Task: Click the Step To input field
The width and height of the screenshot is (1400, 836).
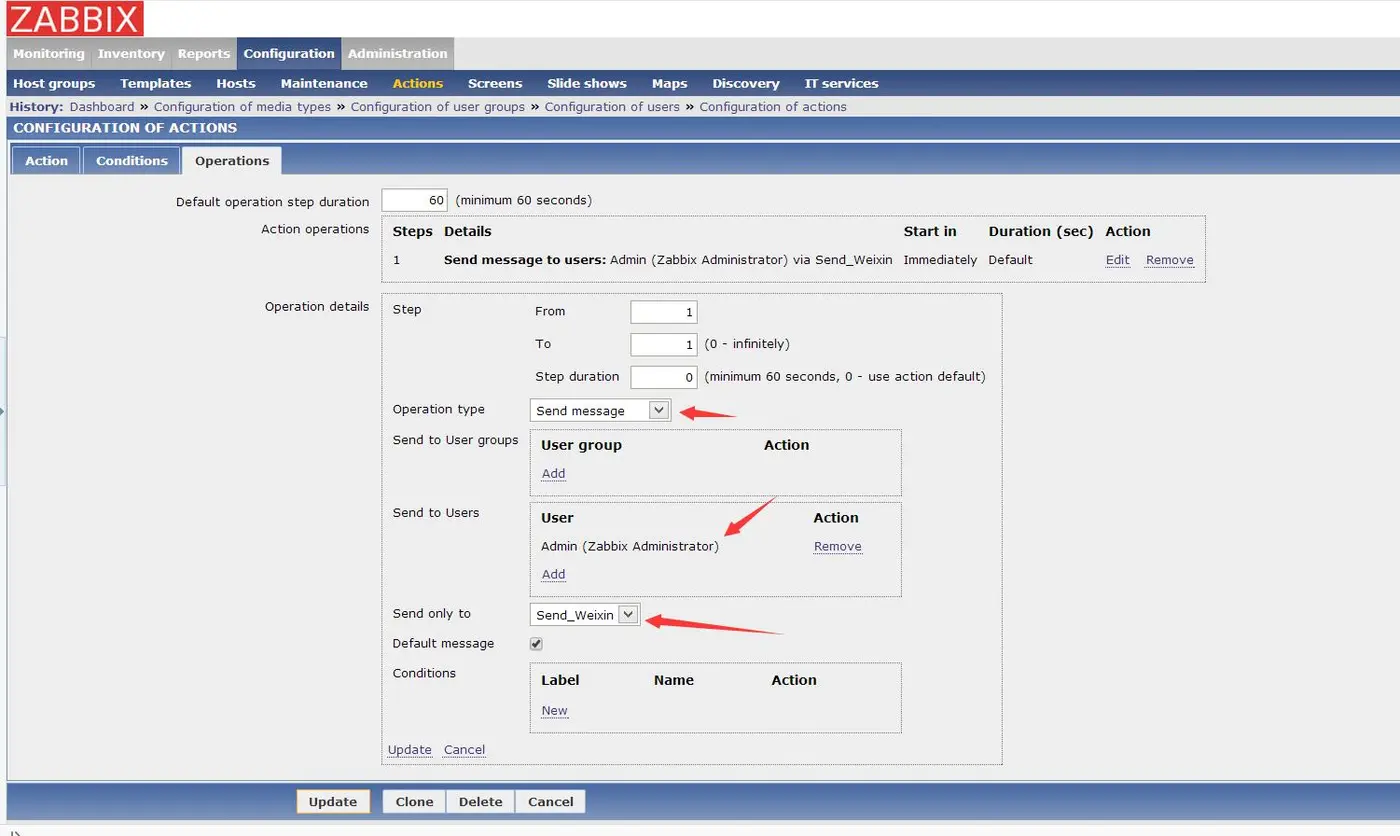Action: [664, 344]
